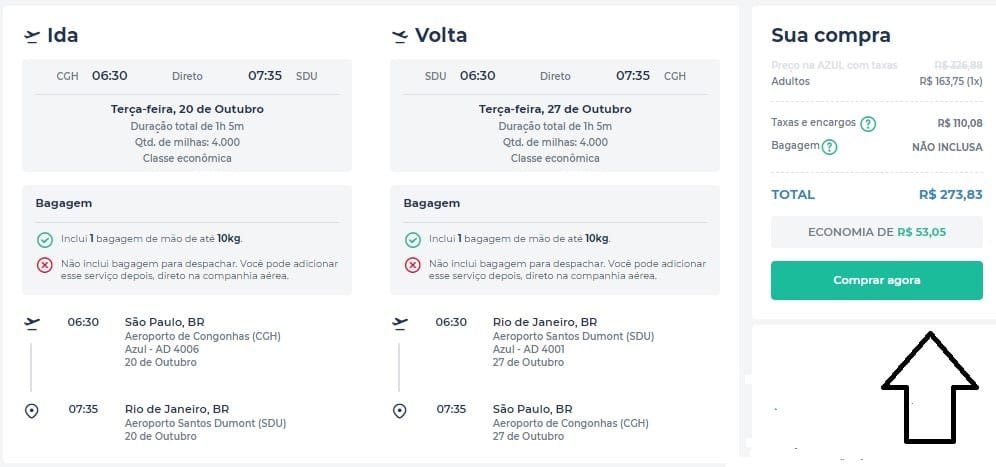Select the TOTAL R$ 273,83 amount

tap(951, 195)
